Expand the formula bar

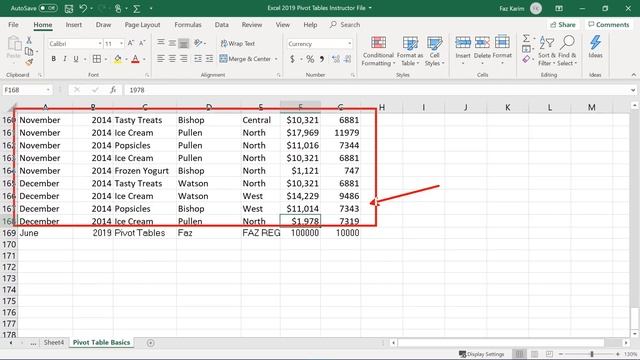633,90
